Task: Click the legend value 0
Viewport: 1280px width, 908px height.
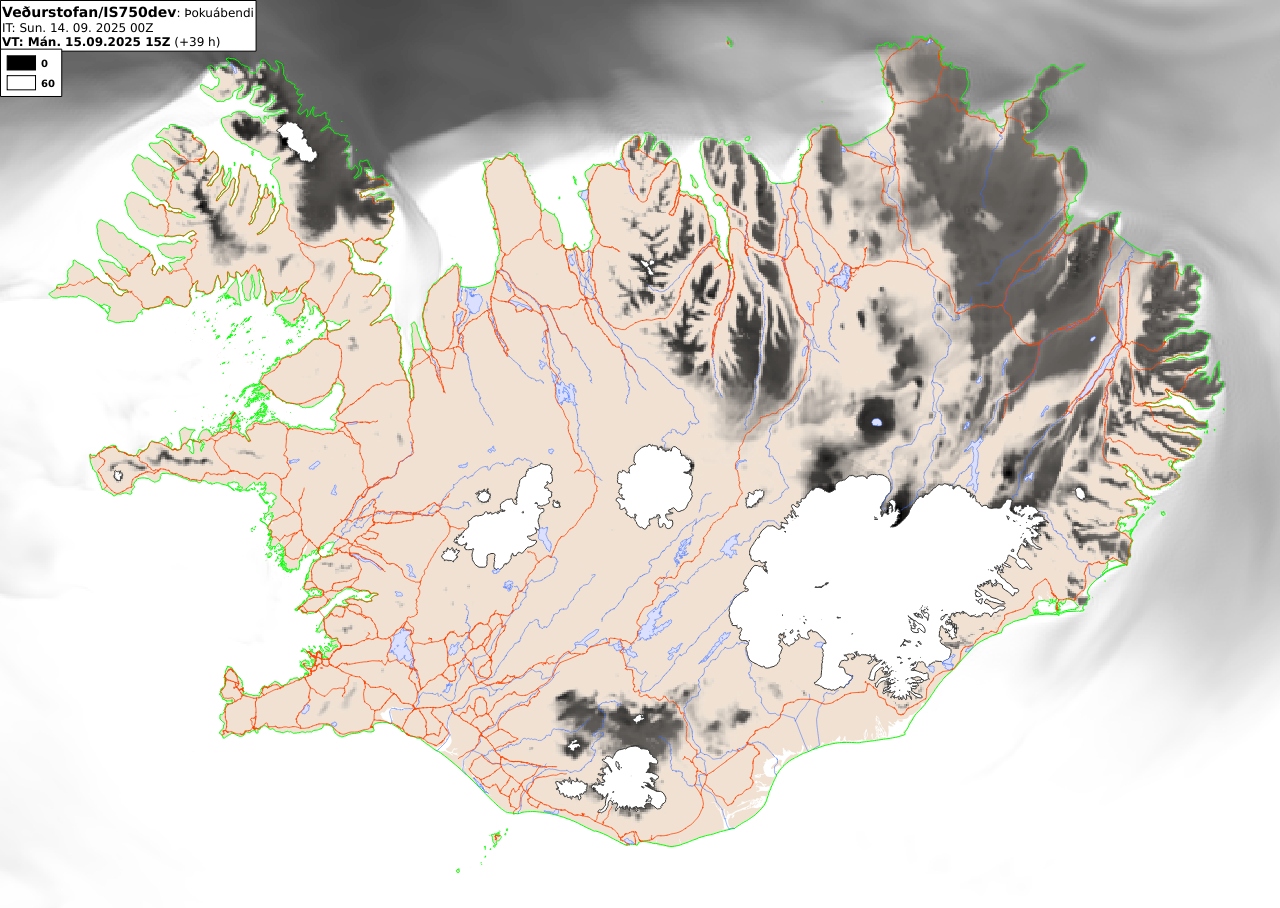Action: click(44, 64)
